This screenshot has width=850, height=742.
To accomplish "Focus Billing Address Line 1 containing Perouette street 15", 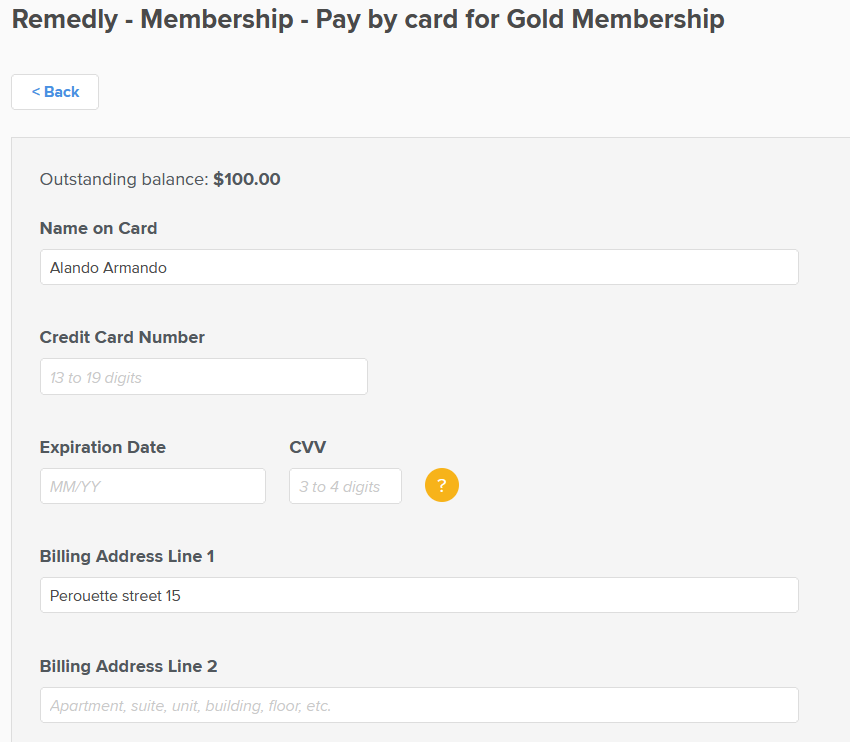I will [418, 594].
